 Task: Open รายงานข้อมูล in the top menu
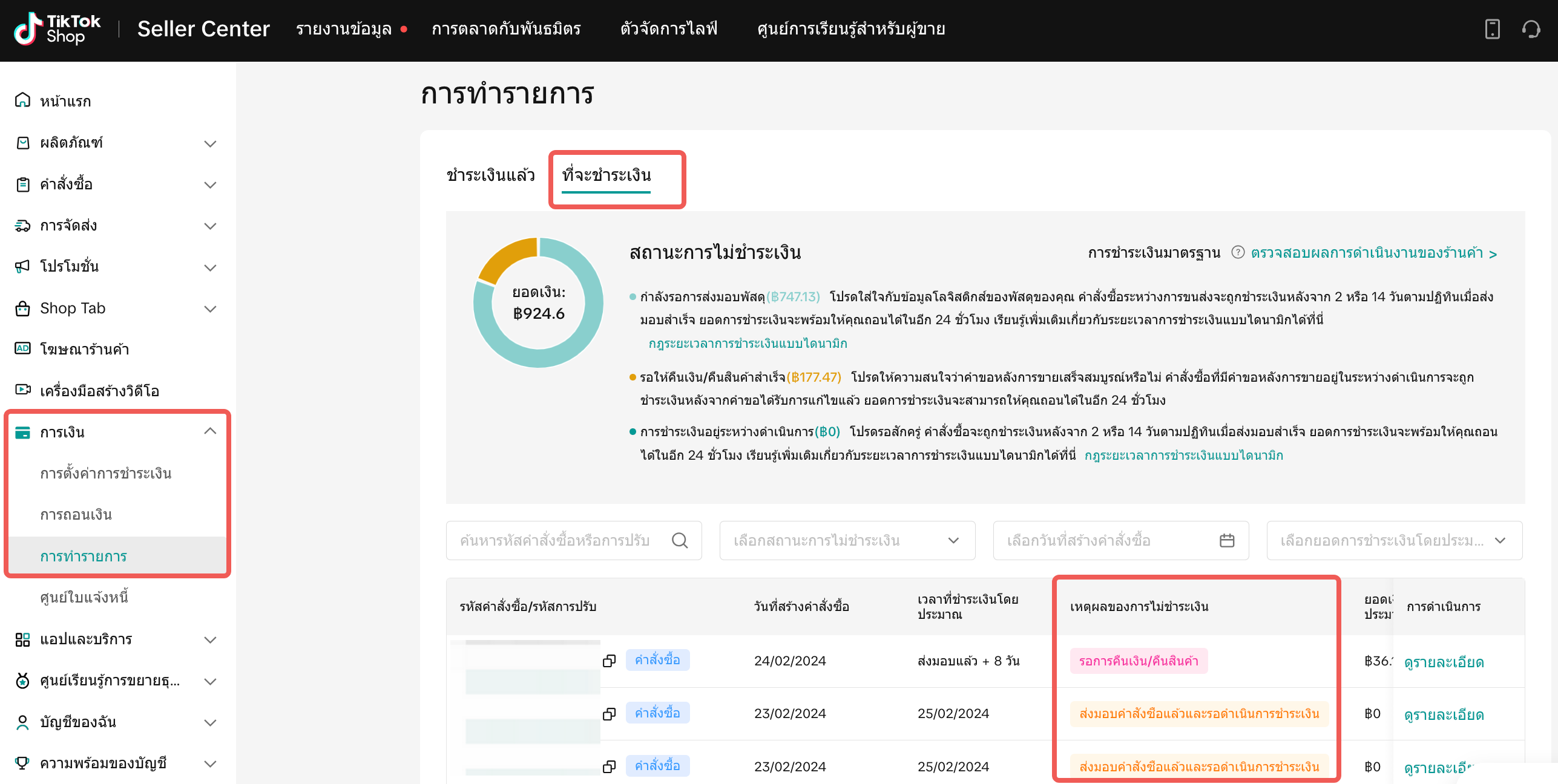click(x=344, y=29)
